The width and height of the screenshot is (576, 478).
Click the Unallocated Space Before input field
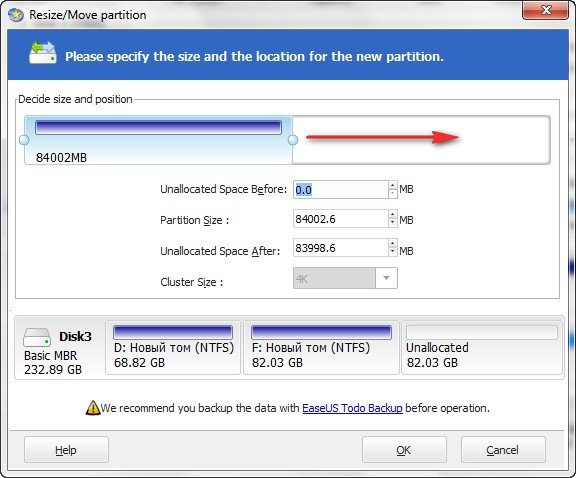point(341,190)
